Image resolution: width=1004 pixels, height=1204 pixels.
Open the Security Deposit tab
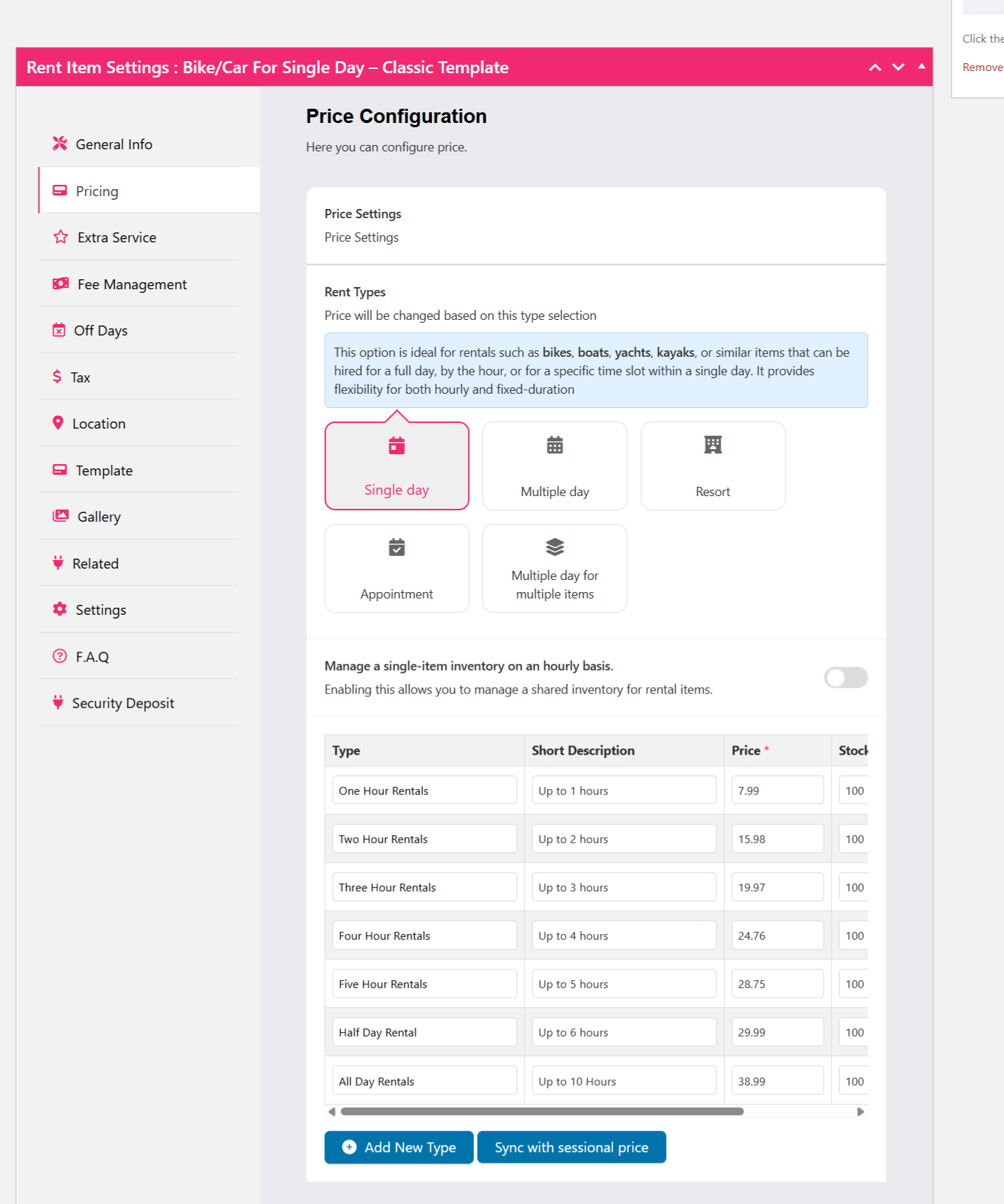point(123,703)
